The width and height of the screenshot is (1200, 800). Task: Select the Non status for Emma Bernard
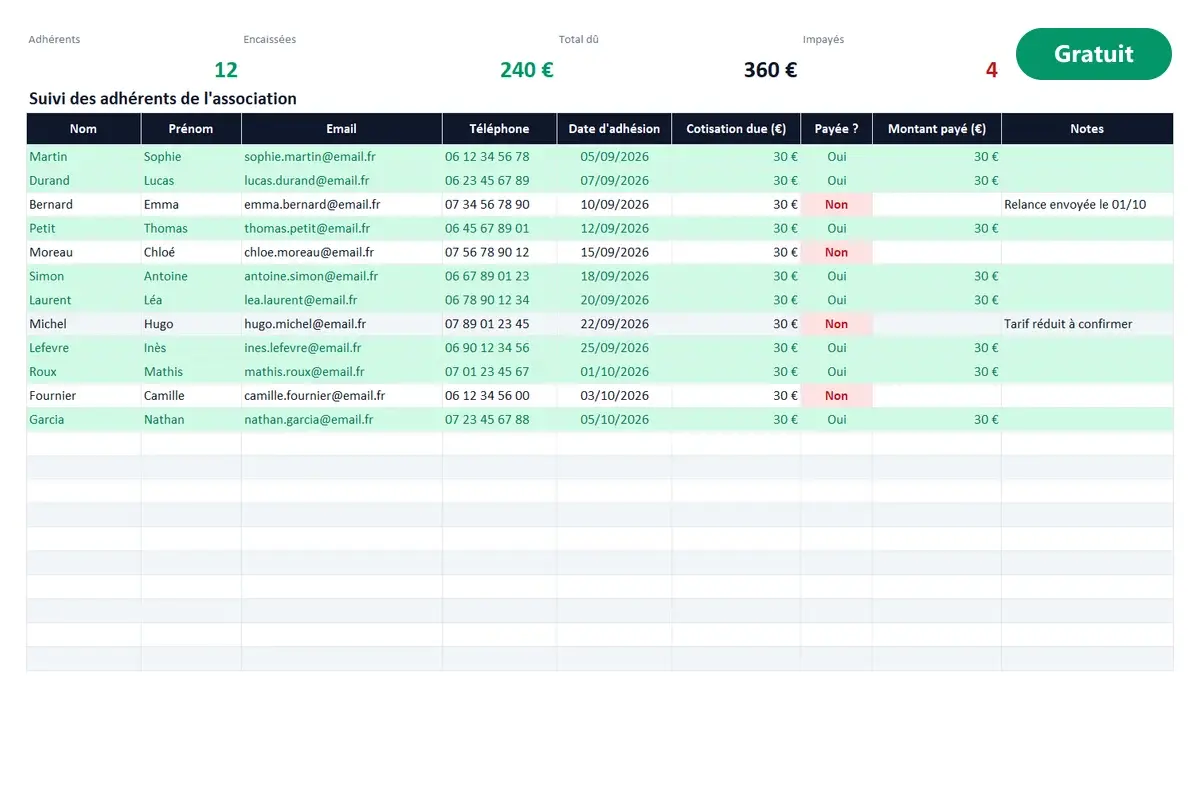click(837, 205)
